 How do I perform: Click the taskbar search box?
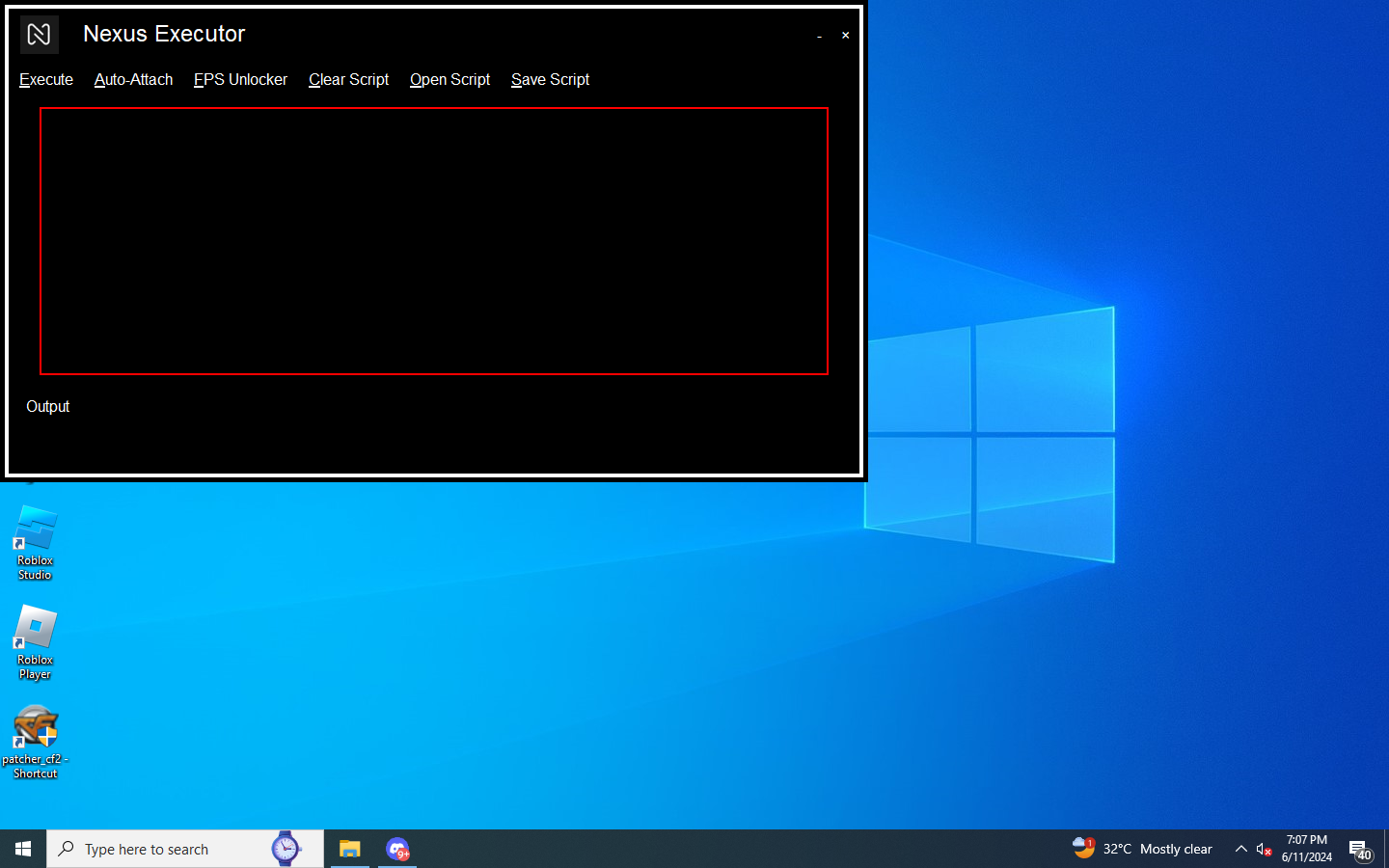(185, 849)
